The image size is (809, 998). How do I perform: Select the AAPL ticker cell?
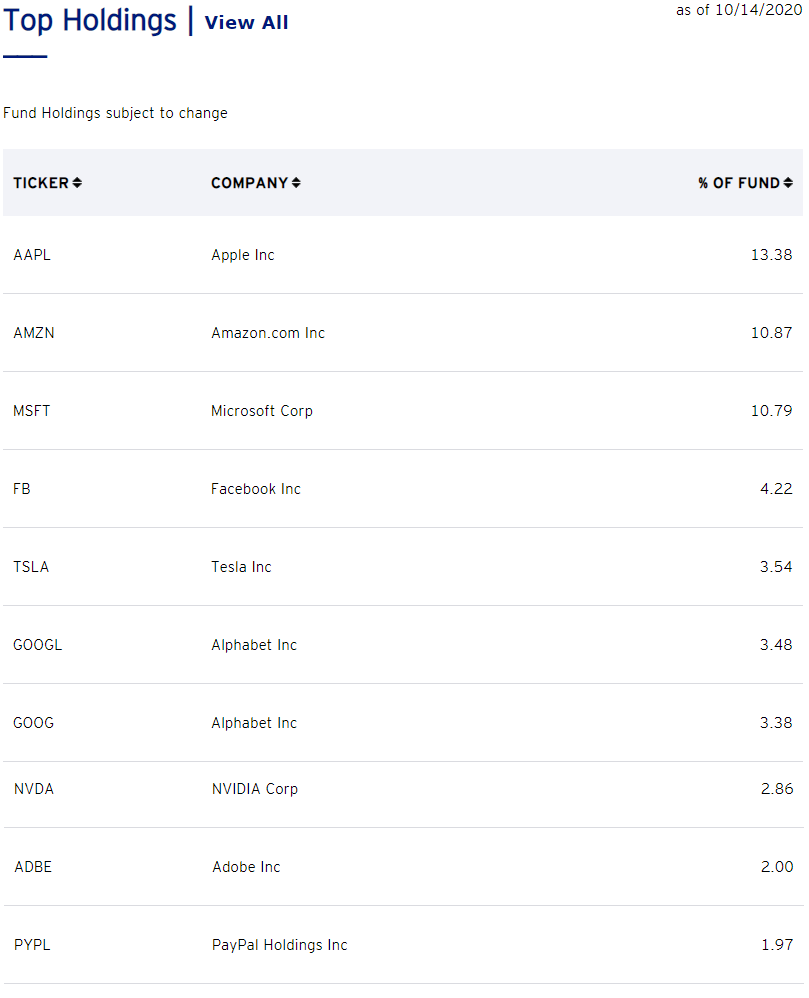32,255
